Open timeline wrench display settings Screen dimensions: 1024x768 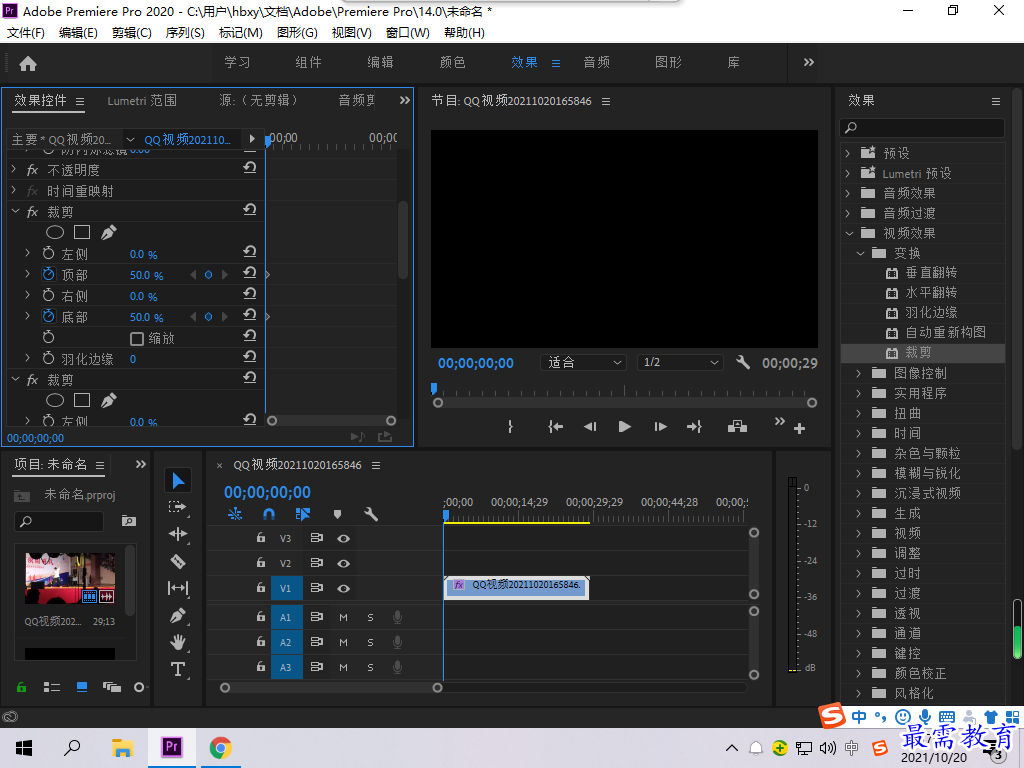(371, 515)
